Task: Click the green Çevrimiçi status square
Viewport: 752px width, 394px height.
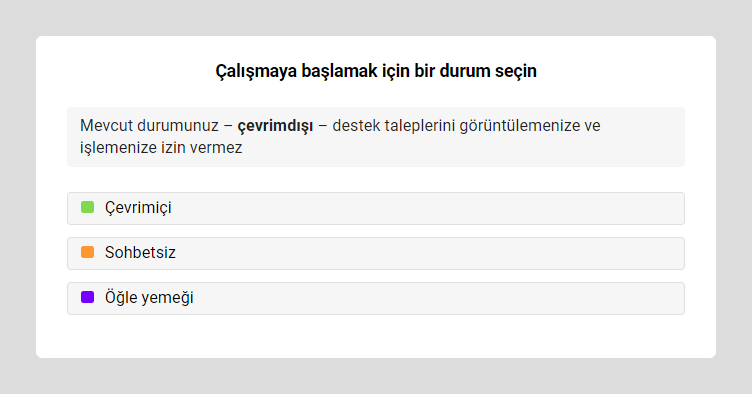Action: point(87,208)
